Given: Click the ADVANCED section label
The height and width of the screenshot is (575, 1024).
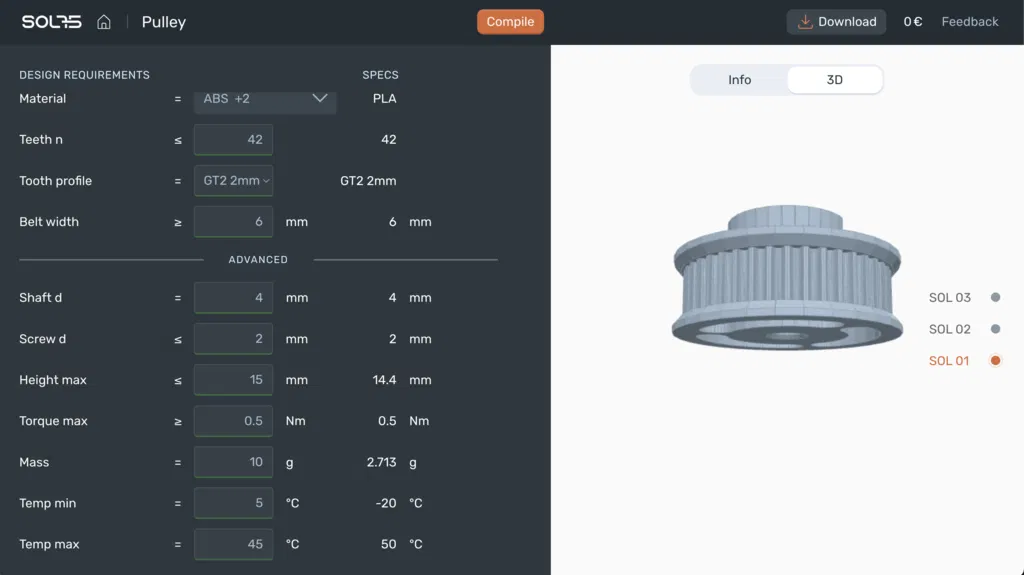Looking at the screenshot, I should point(258,259).
